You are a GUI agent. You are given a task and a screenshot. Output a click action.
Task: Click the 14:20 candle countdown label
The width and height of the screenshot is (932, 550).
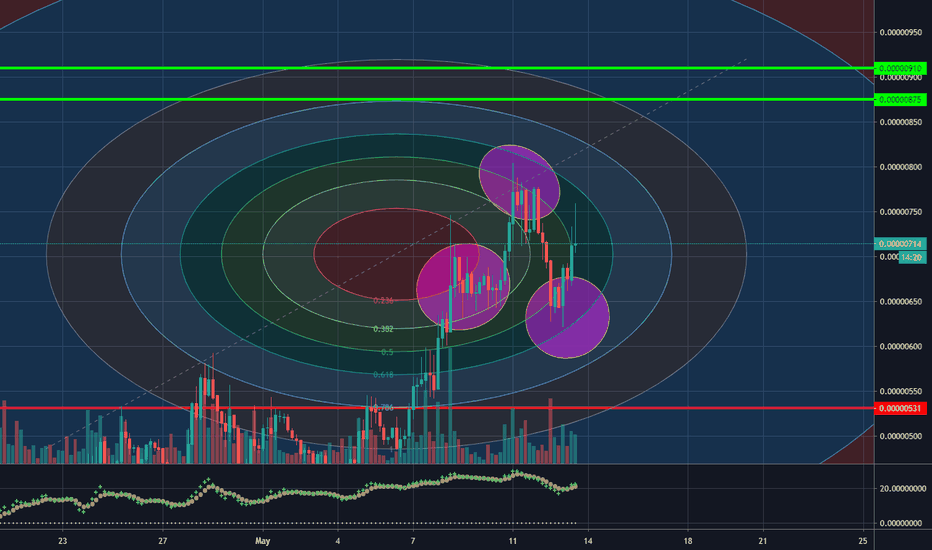[x=911, y=257]
